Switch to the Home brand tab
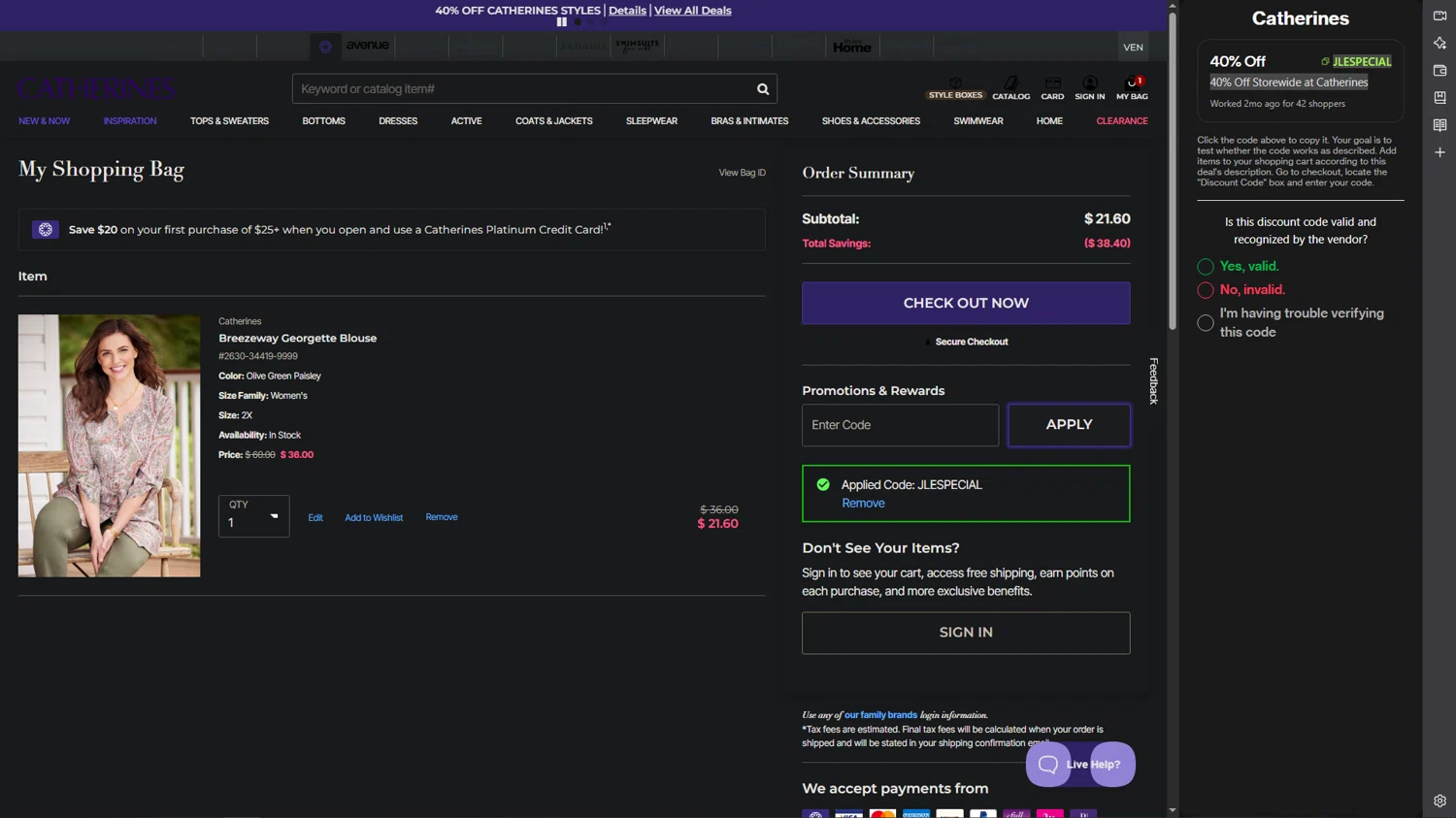 coord(851,46)
